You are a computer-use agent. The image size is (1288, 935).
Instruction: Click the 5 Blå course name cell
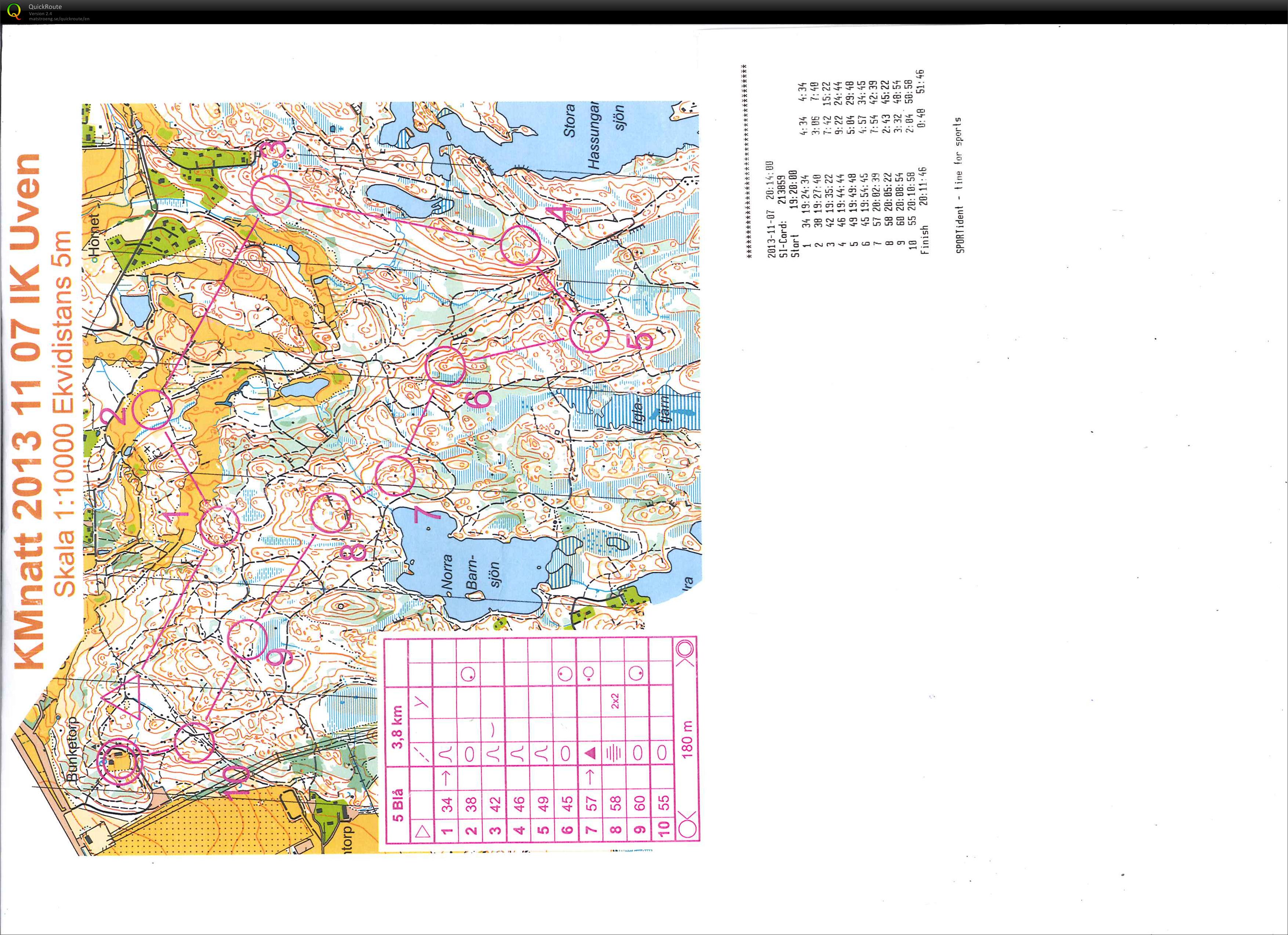[x=397, y=804]
